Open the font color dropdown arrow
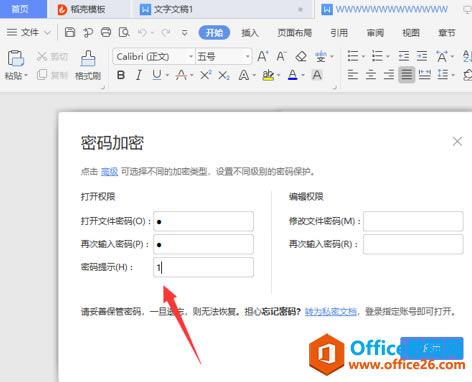472x382 pixels. 303,75
